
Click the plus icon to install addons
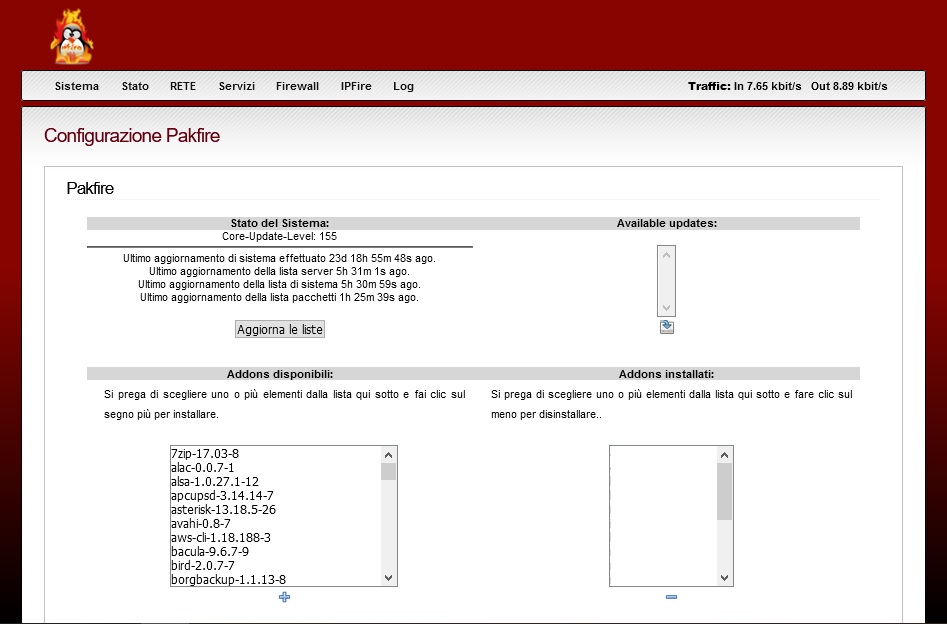click(284, 597)
